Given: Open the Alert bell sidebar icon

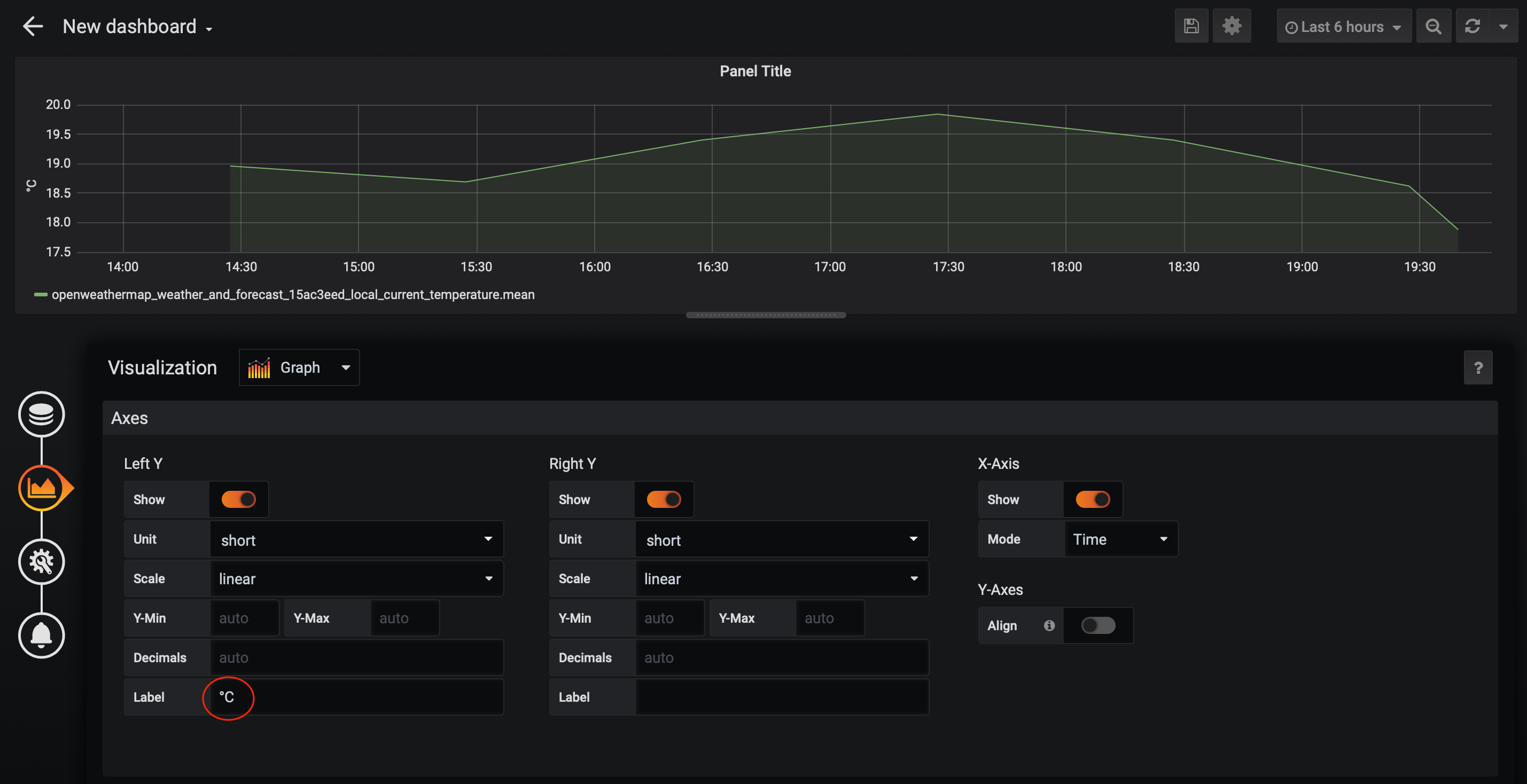Looking at the screenshot, I should pos(41,635).
